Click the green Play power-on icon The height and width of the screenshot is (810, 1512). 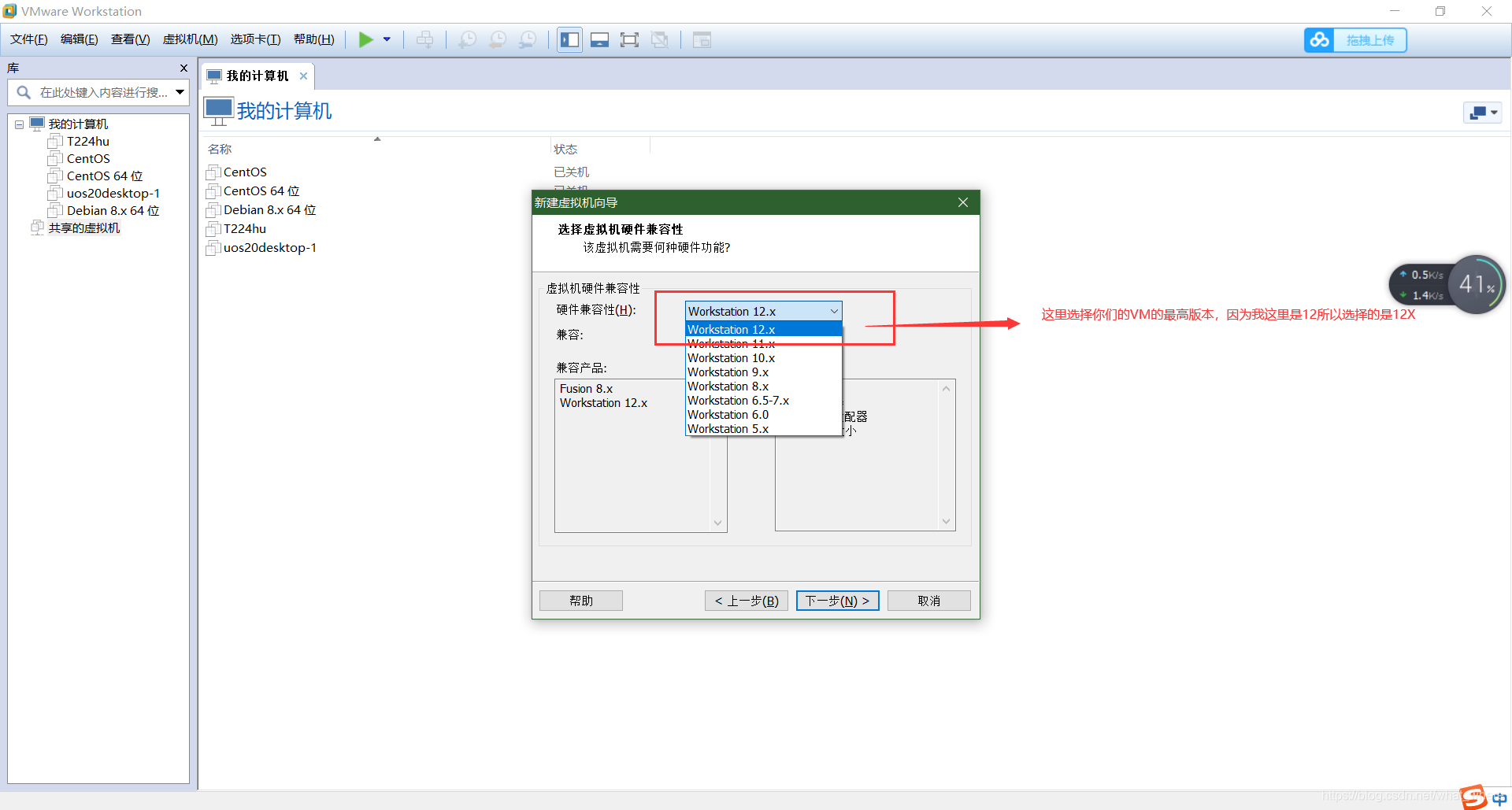[x=365, y=40]
